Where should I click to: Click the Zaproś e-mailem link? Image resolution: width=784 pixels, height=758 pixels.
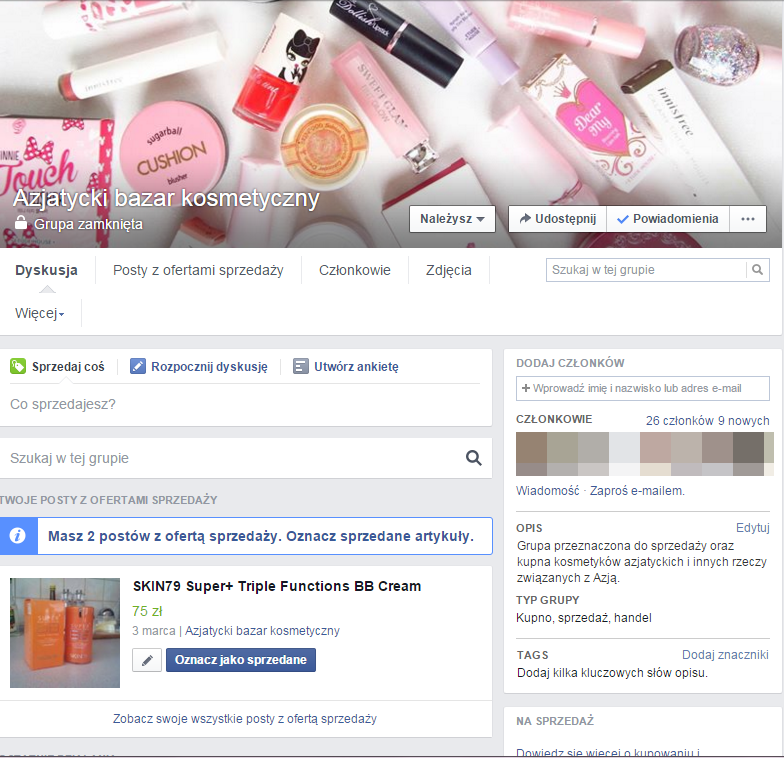pyautogui.click(x=637, y=491)
